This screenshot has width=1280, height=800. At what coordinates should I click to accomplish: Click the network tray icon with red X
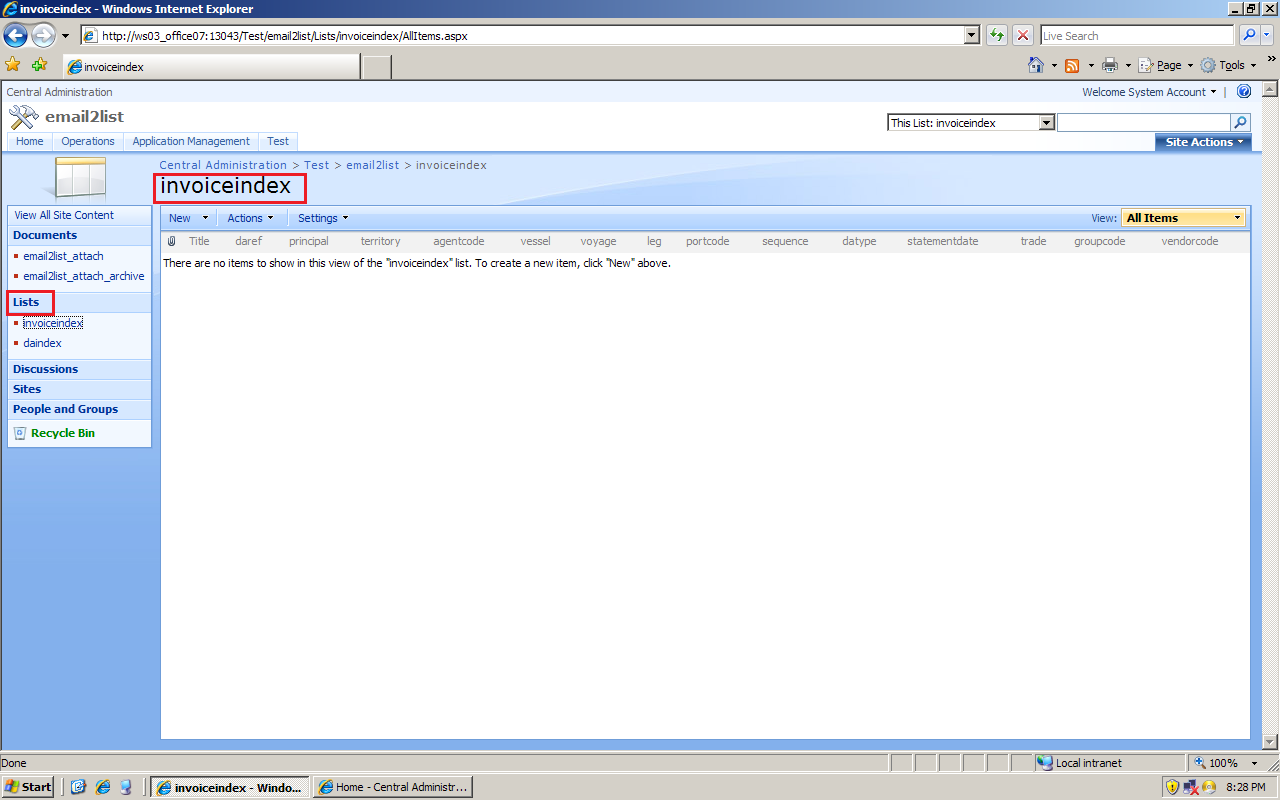[x=1191, y=787]
